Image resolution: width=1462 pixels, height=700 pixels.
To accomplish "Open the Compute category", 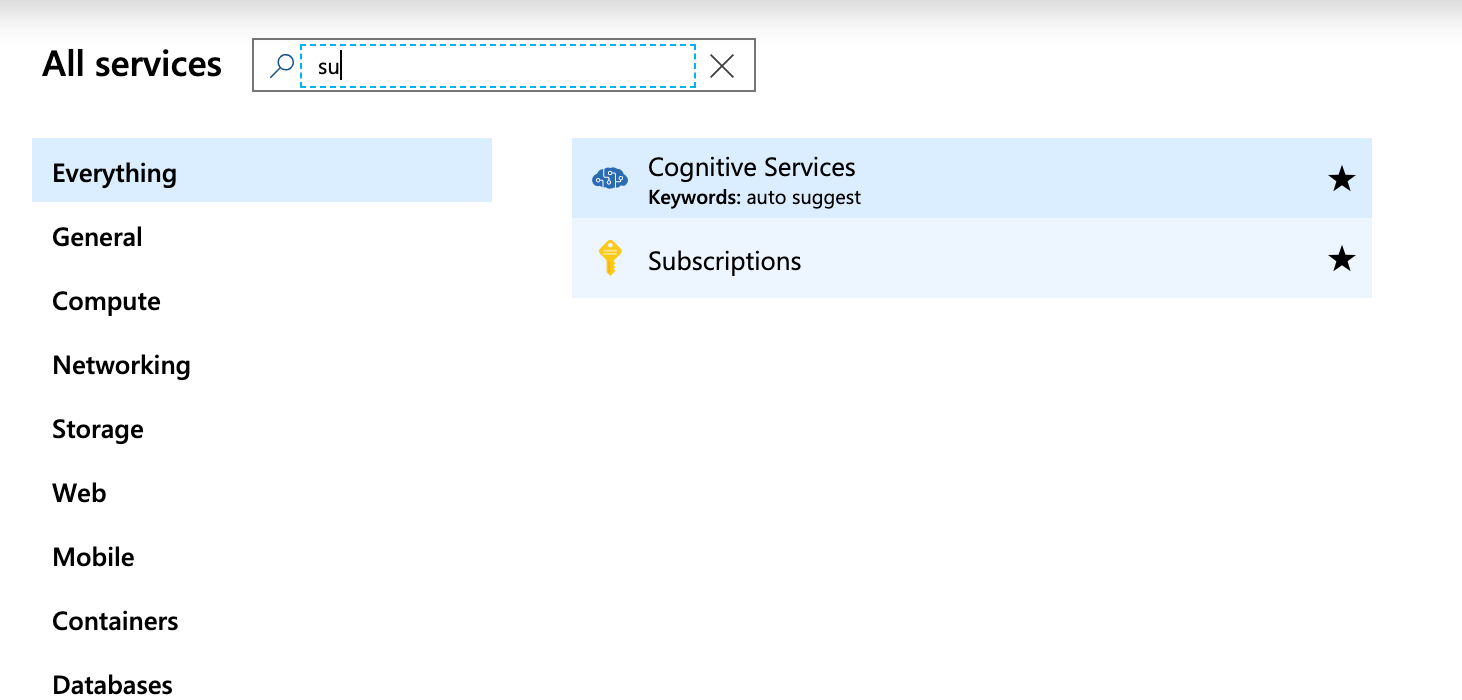I will tap(106, 301).
